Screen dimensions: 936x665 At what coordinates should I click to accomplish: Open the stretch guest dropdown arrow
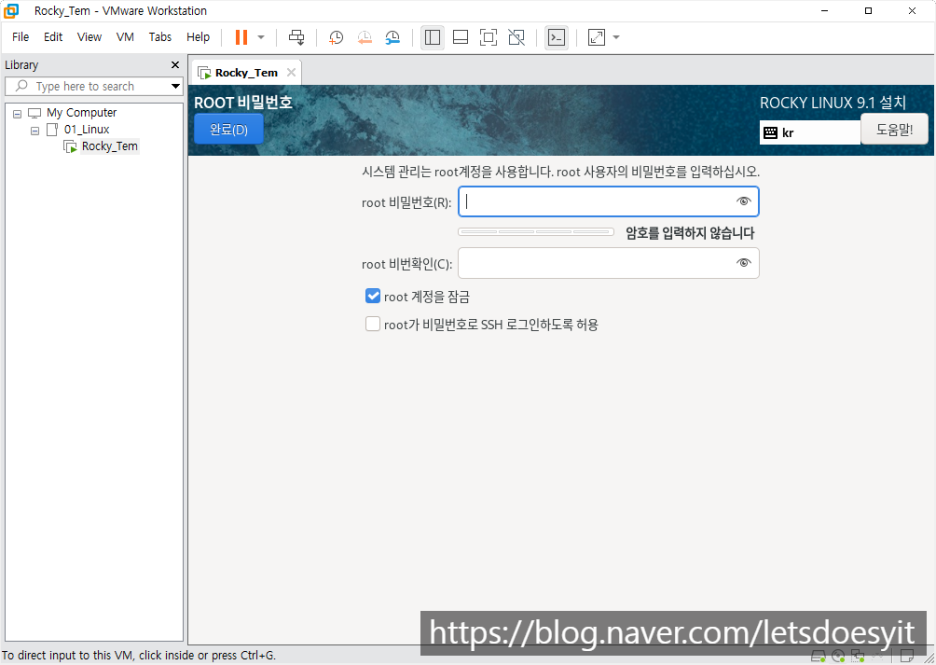[616, 38]
